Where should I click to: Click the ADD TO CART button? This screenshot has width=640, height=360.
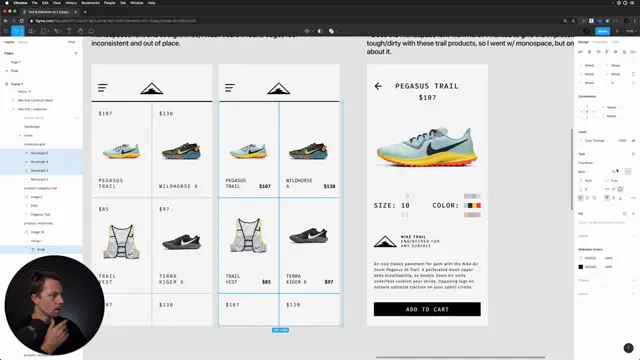point(427,309)
